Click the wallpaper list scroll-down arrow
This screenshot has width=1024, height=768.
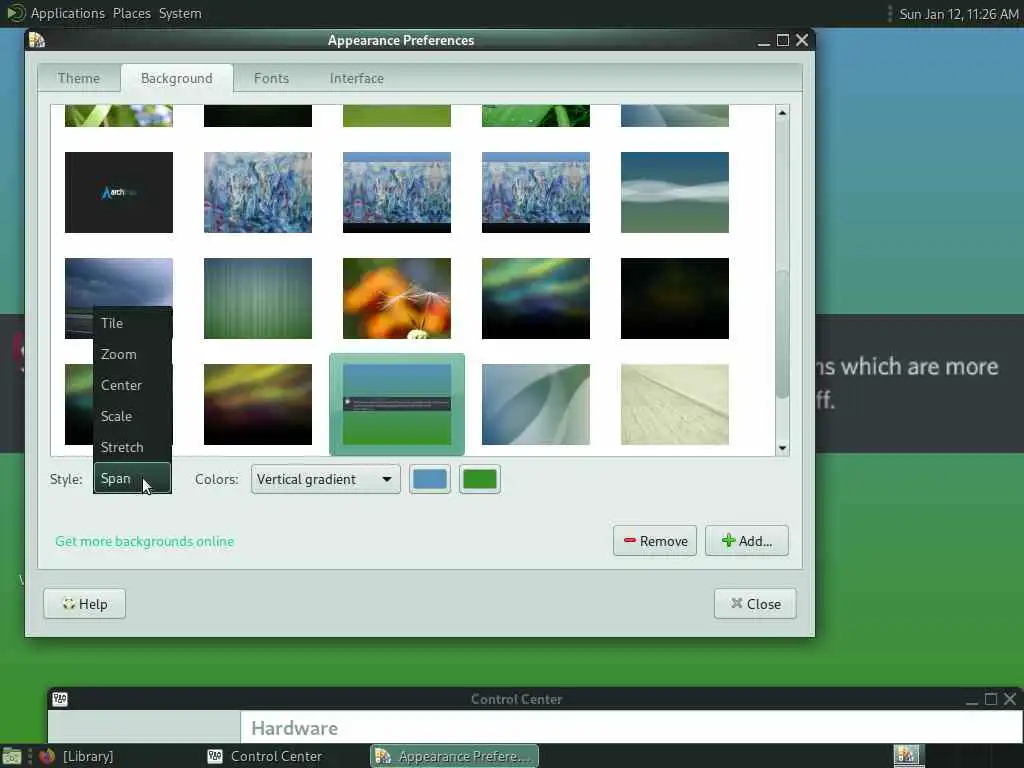click(782, 448)
